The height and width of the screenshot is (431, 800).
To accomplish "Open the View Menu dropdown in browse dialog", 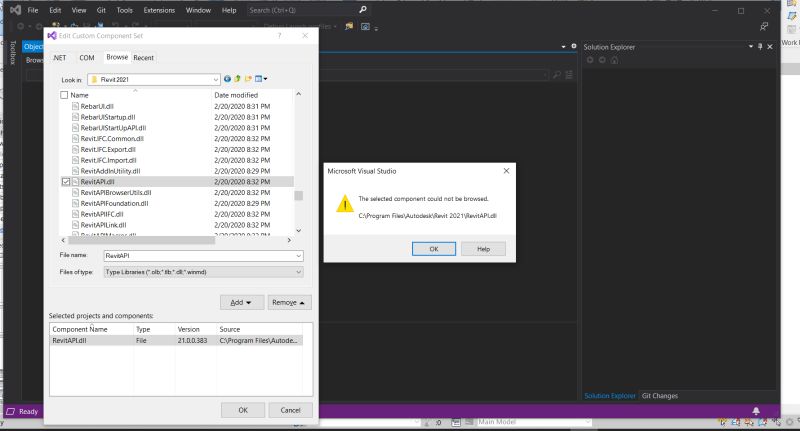I will (261, 79).
